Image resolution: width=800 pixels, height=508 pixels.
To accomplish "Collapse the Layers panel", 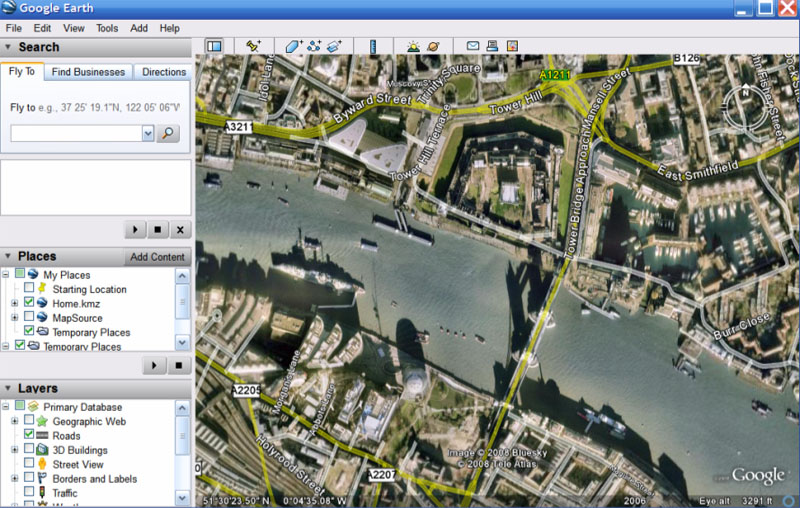I will coord(8,388).
